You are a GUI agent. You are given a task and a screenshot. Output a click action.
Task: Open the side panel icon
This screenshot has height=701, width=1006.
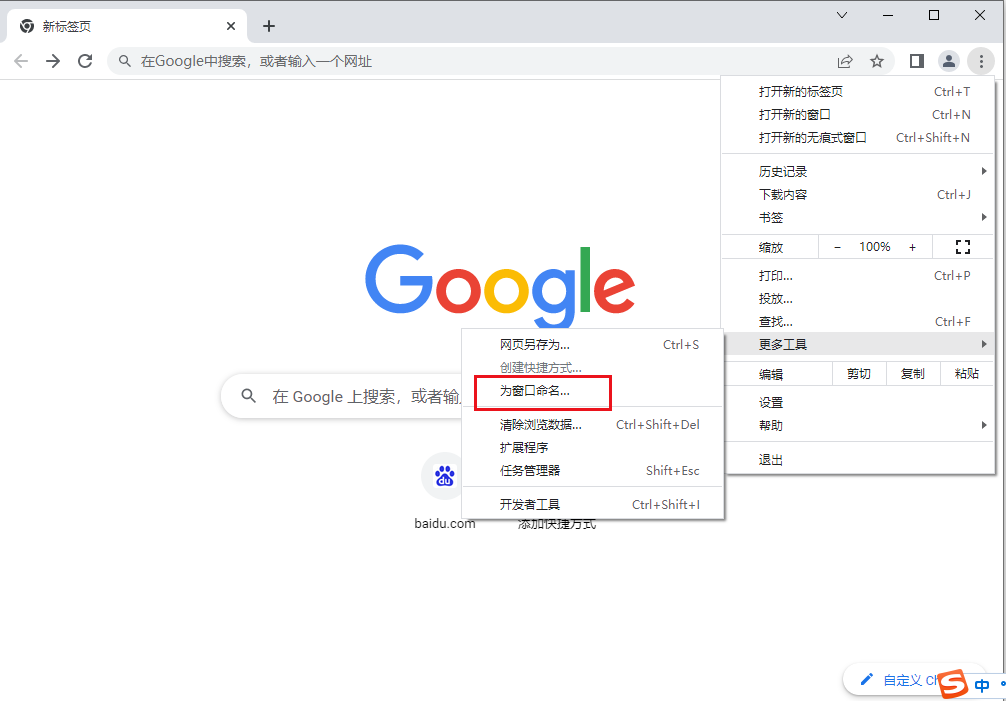pos(916,61)
